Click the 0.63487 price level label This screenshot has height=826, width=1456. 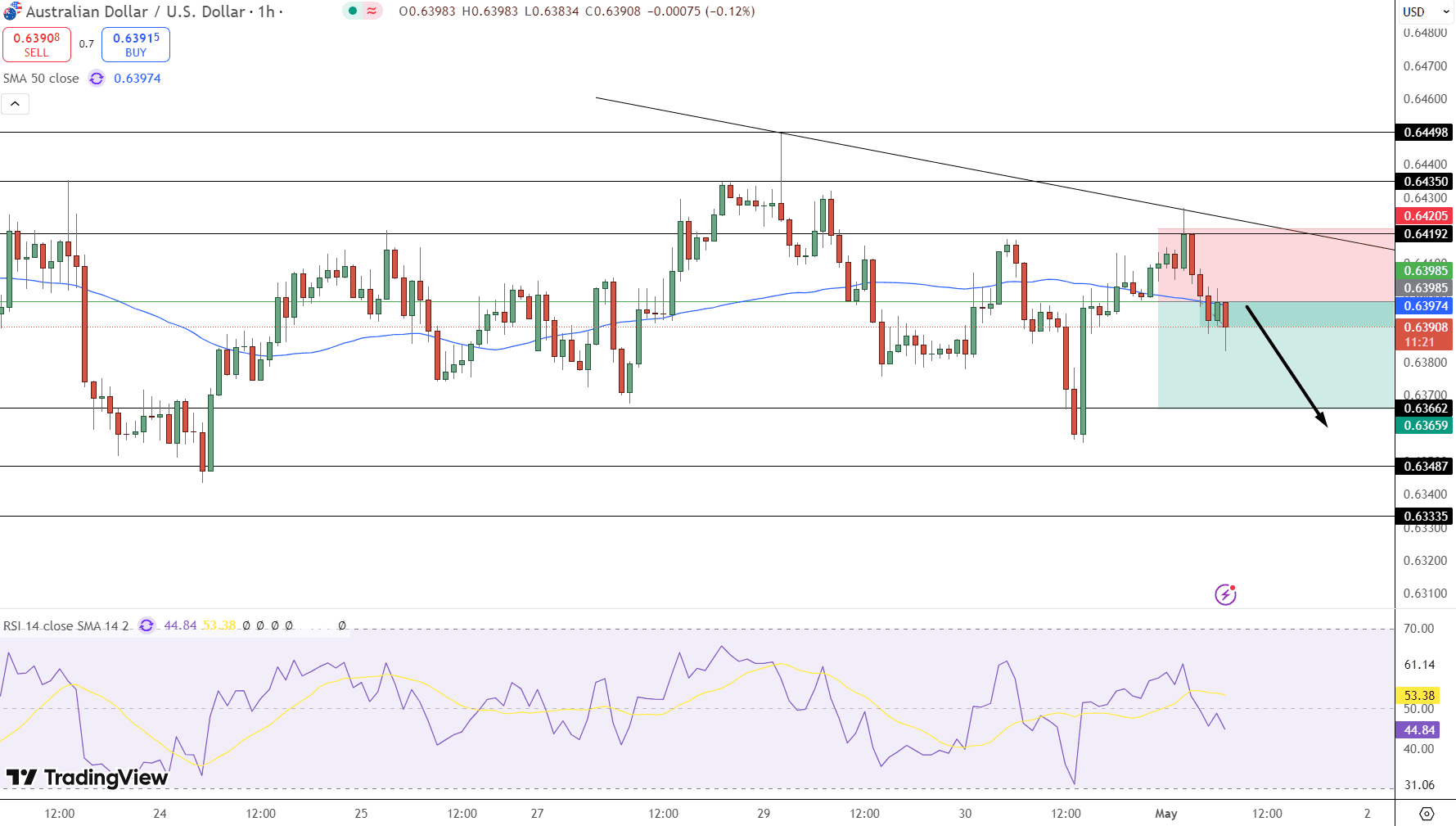(1425, 467)
